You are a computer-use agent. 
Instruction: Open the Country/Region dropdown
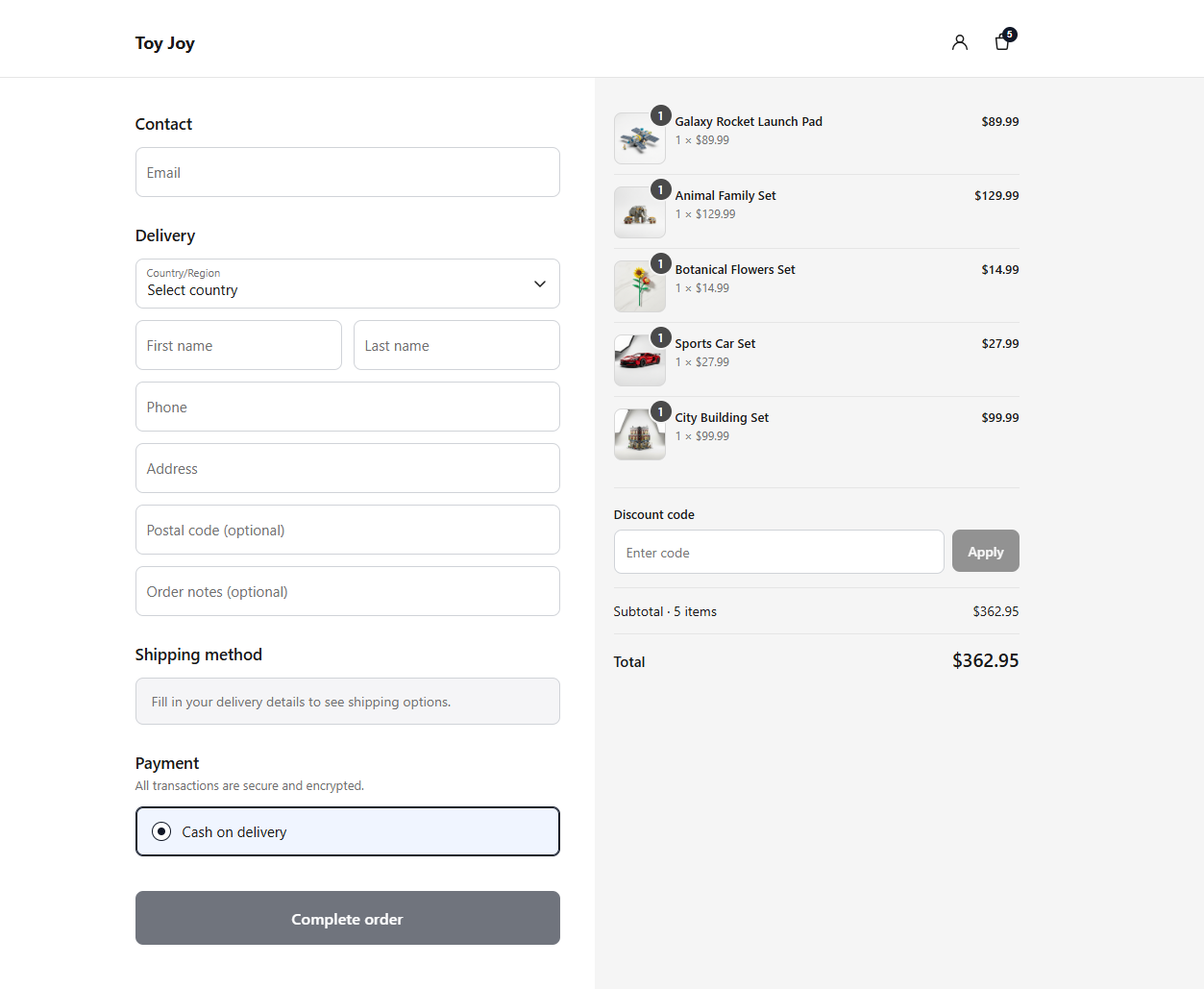coord(348,284)
